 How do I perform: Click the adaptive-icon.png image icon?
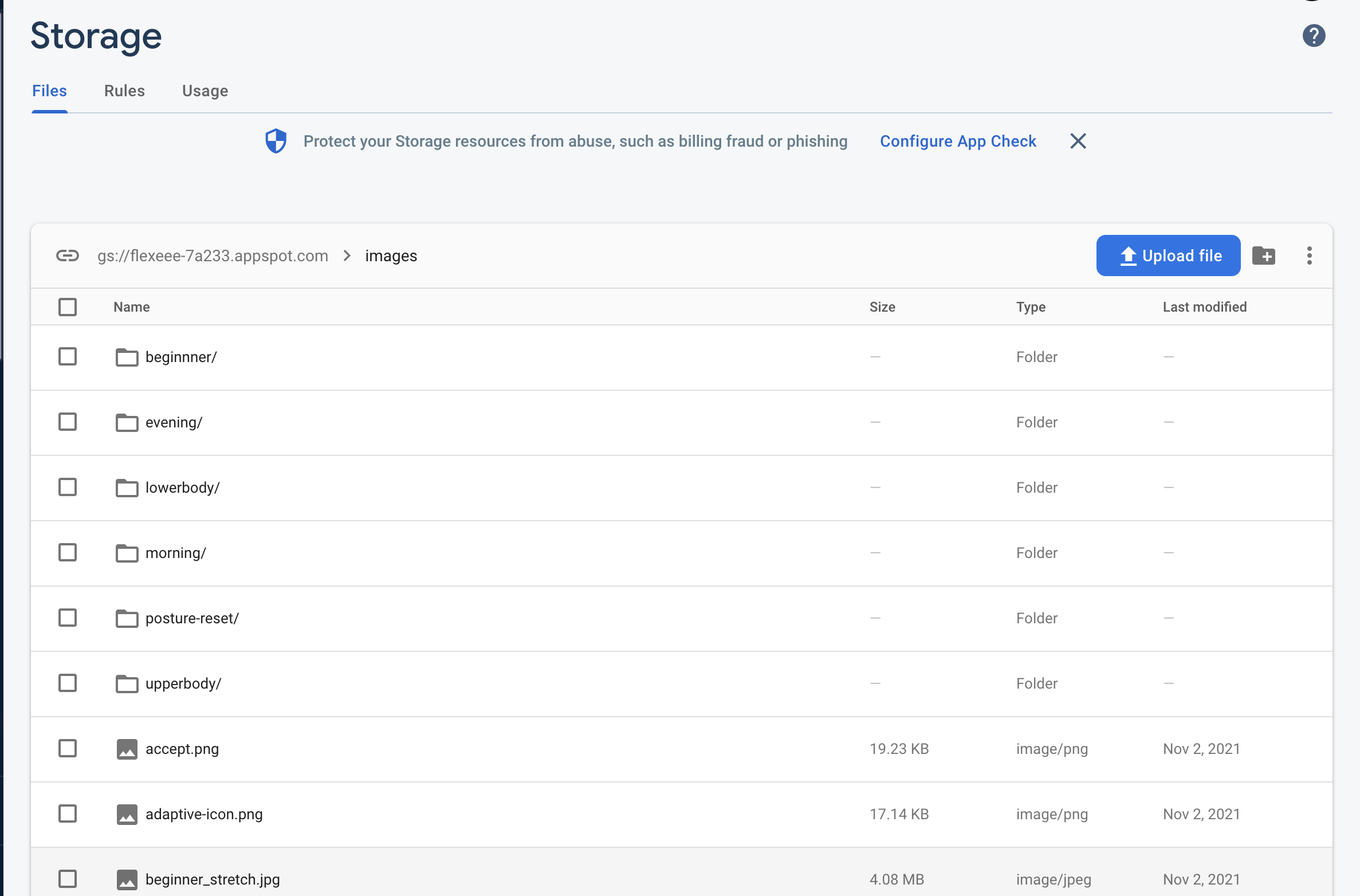coord(127,814)
